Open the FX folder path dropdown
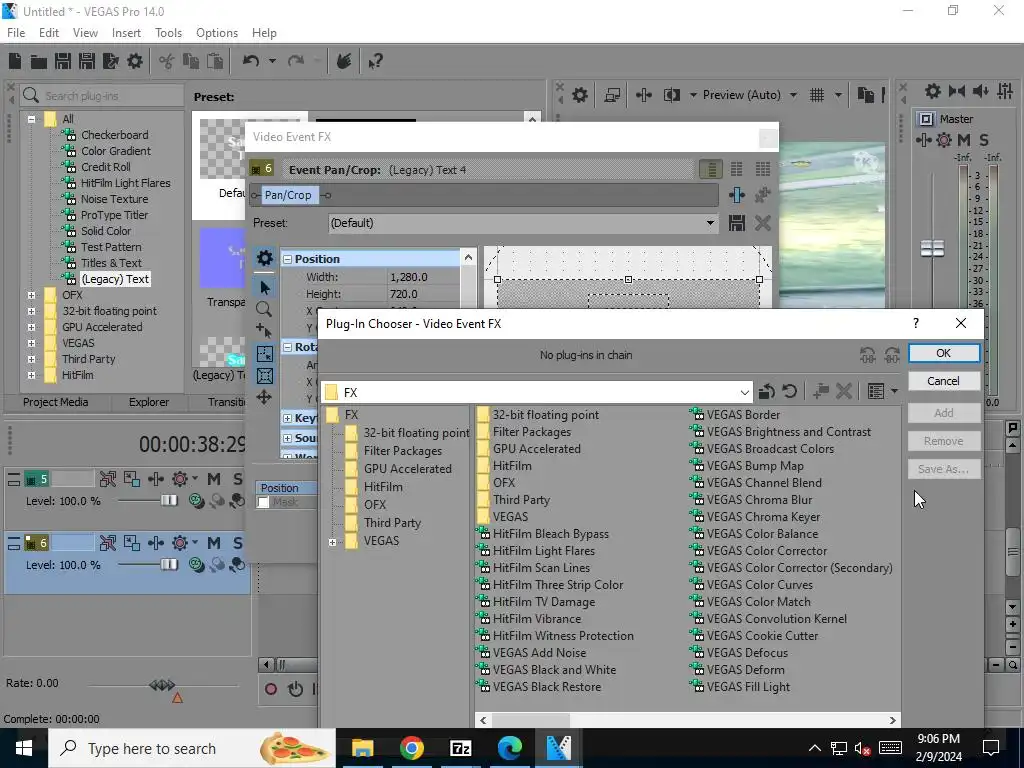This screenshot has height=768, width=1024. tap(744, 392)
